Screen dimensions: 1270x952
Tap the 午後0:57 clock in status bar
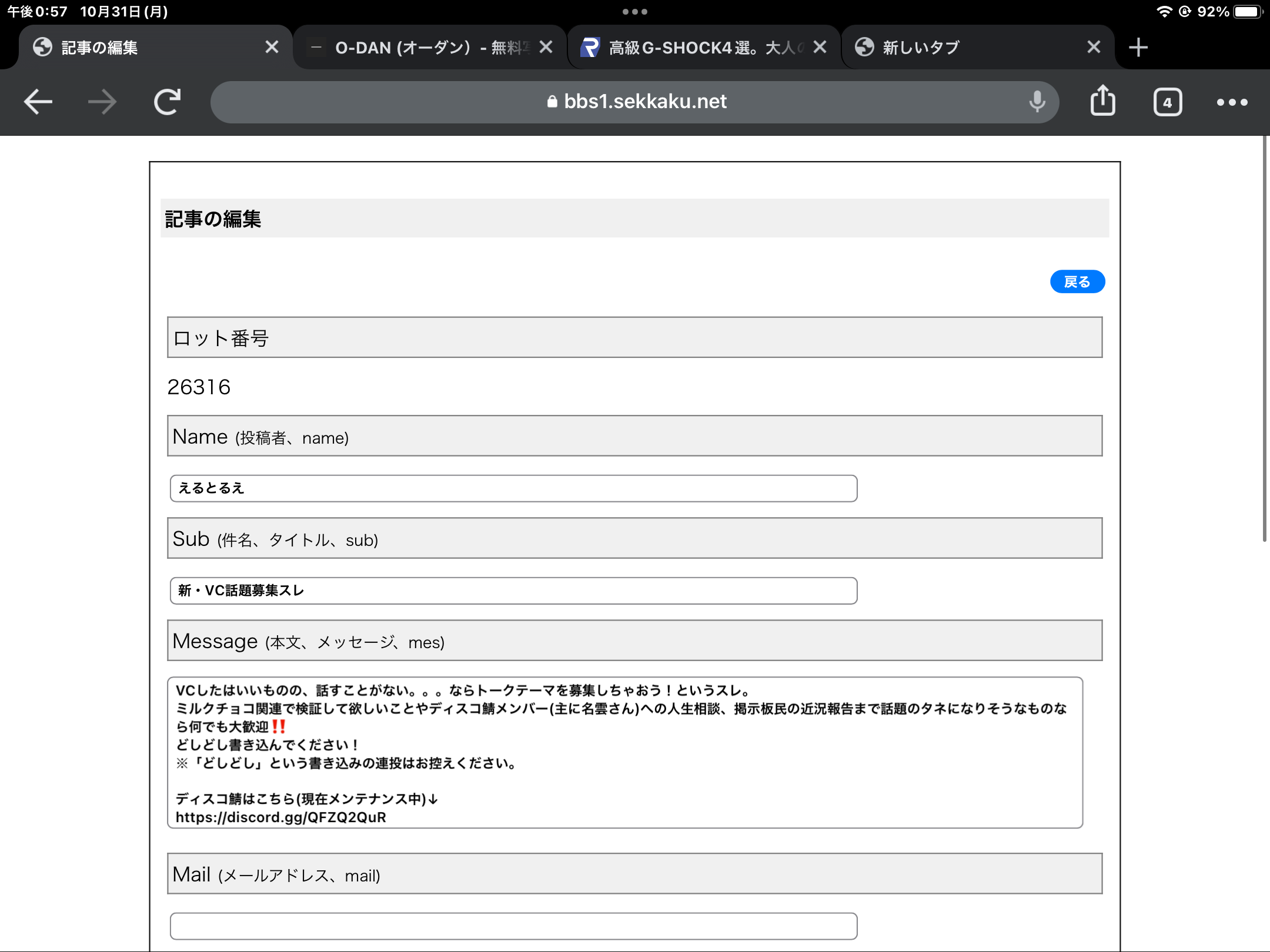[x=37, y=12]
